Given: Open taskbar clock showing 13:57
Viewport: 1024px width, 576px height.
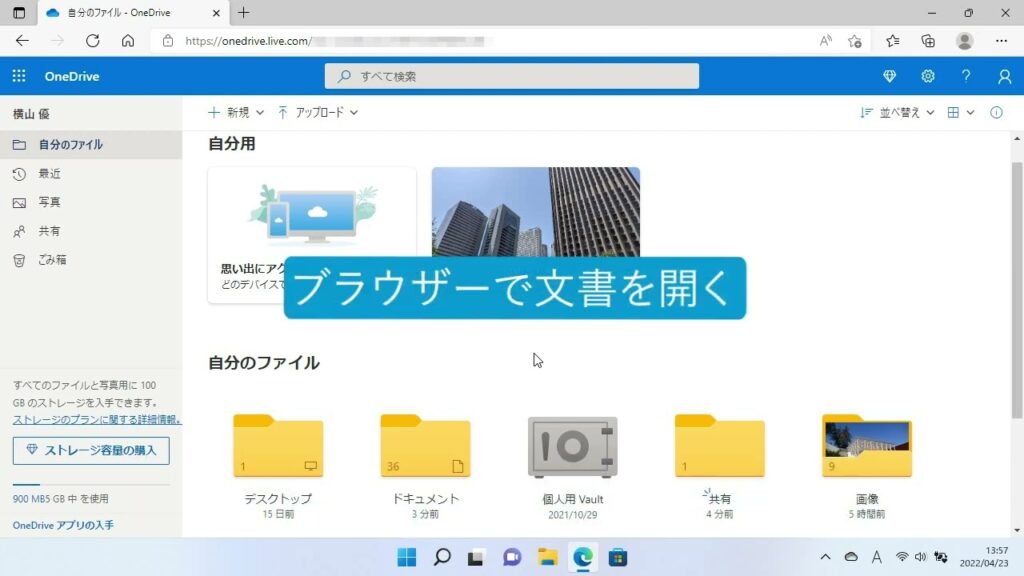Looking at the screenshot, I should pyautogui.click(x=984, y=556).
